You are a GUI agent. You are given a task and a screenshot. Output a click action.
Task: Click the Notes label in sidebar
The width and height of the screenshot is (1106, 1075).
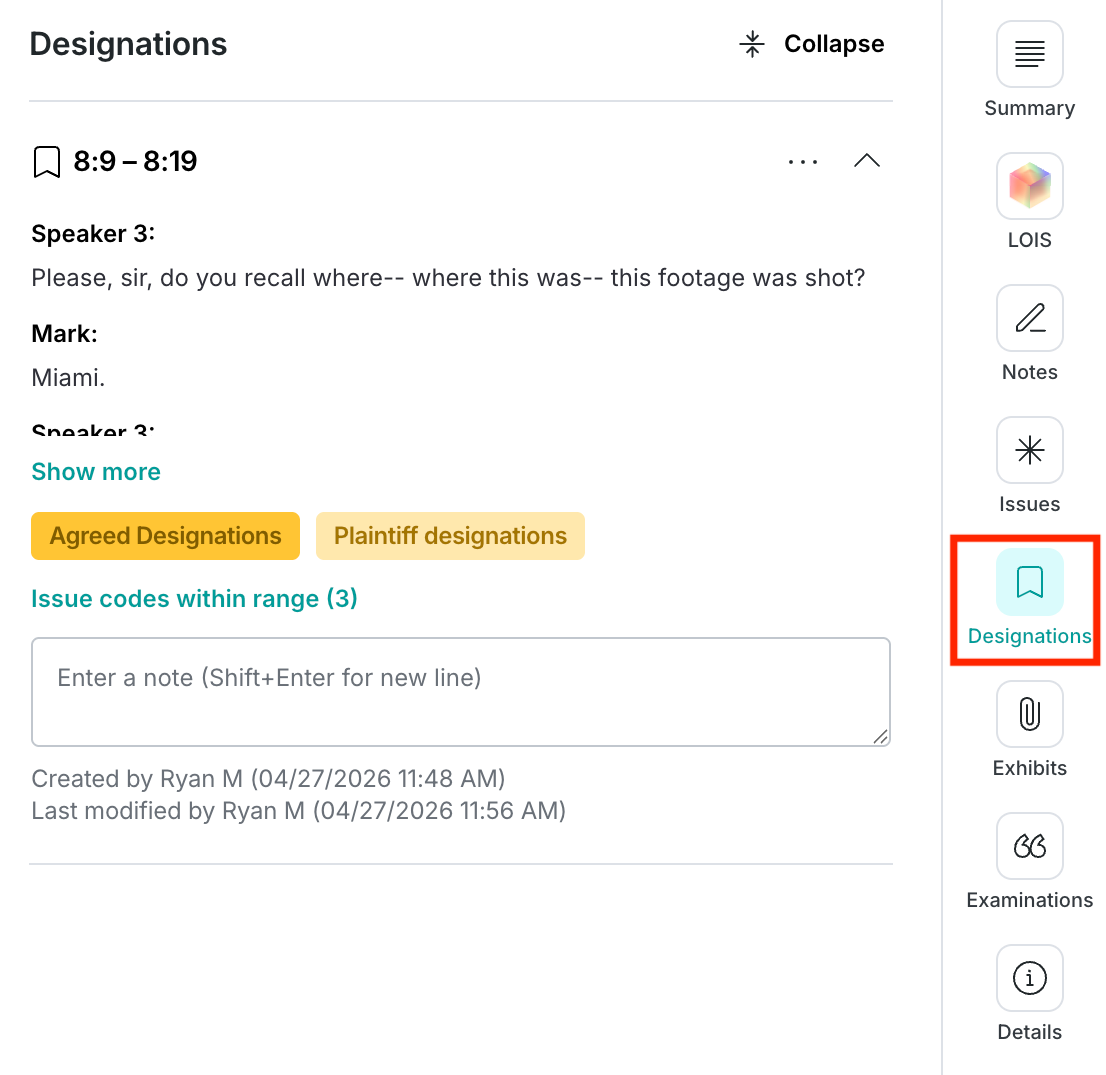(1029, 372)
